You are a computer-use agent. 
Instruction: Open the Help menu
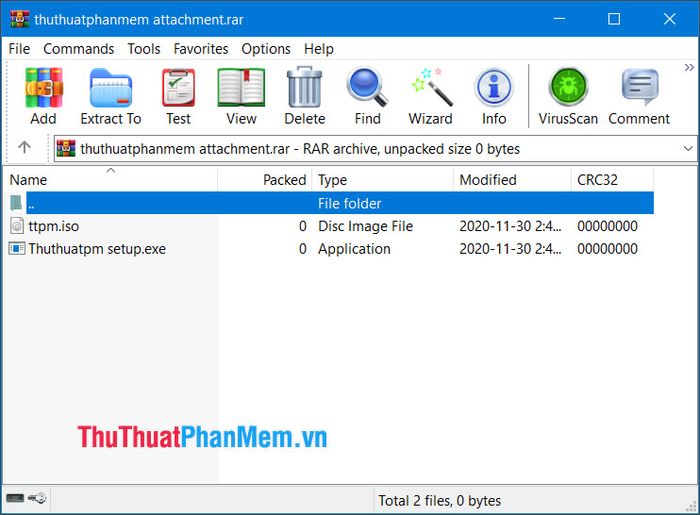[x=319, y=49]
